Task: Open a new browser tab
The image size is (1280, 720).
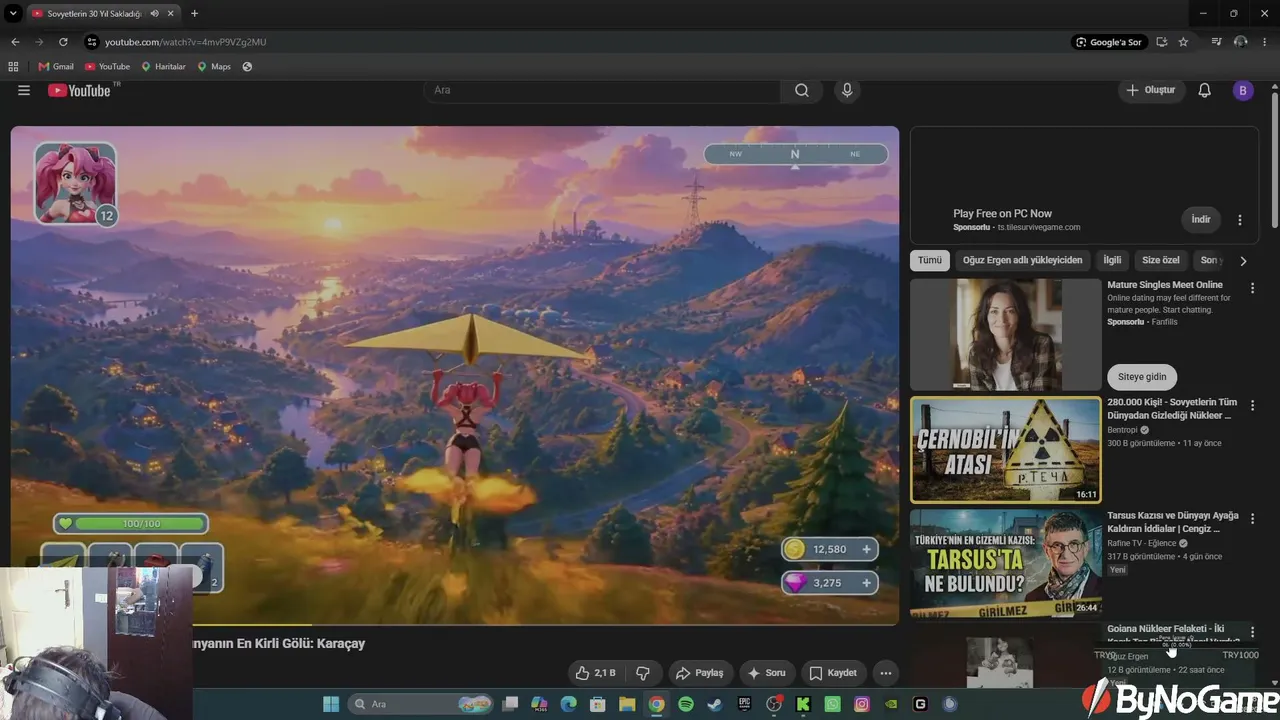Action: 194,13
